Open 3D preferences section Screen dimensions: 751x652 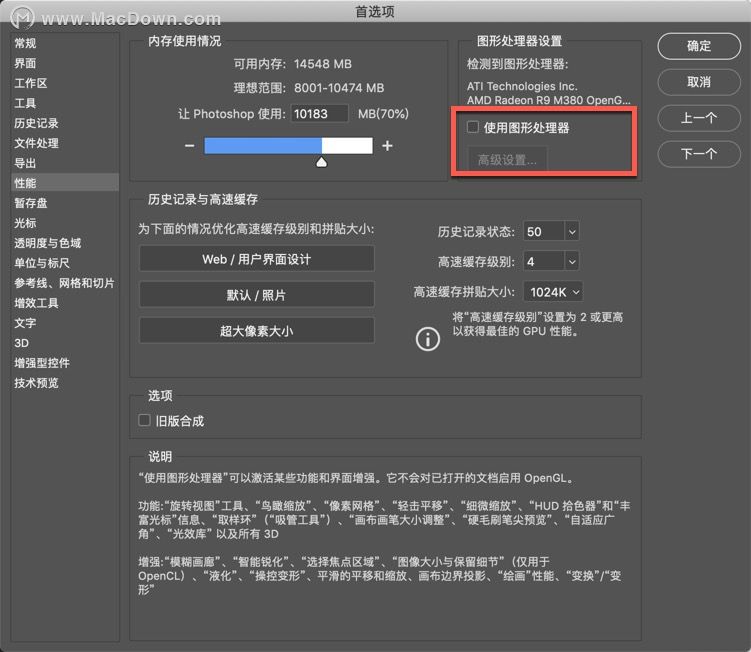tap(22, 343)
